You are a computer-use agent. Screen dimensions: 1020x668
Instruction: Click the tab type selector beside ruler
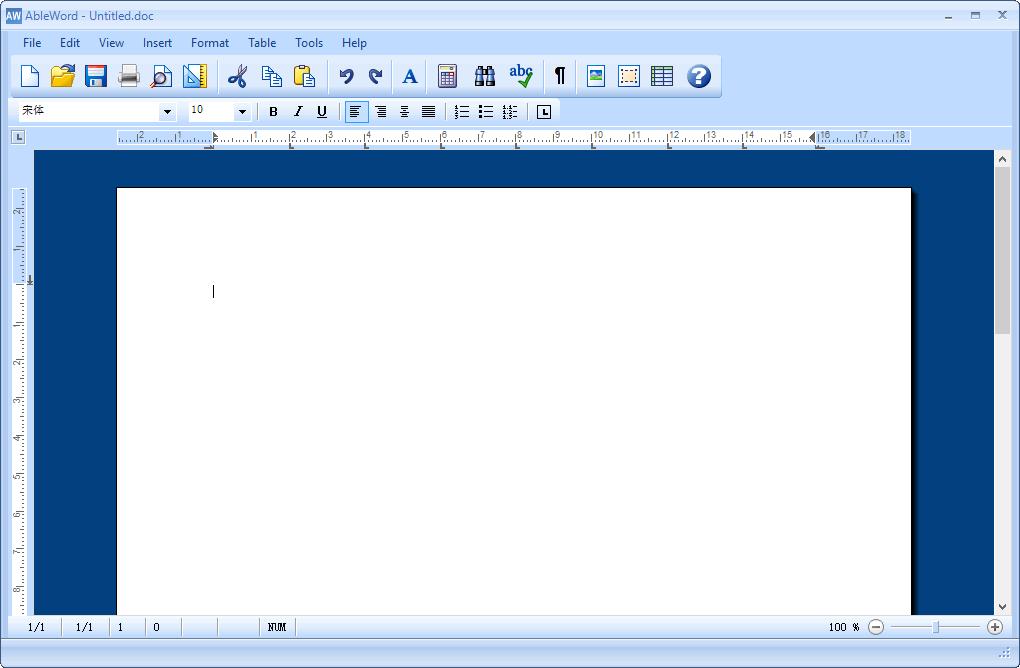(x=18, y=137)
